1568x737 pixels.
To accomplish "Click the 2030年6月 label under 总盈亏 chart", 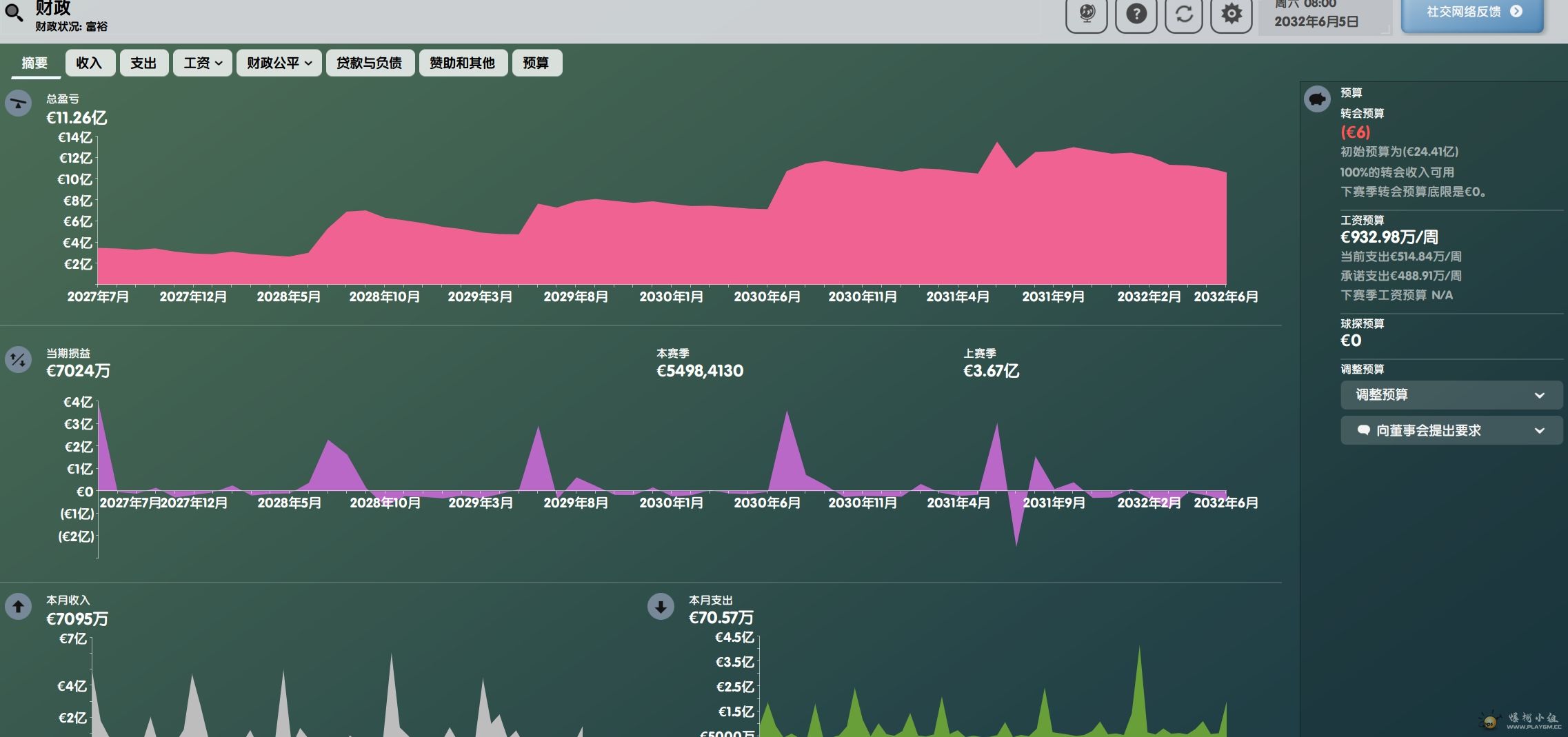I will (x=767, y=296).
